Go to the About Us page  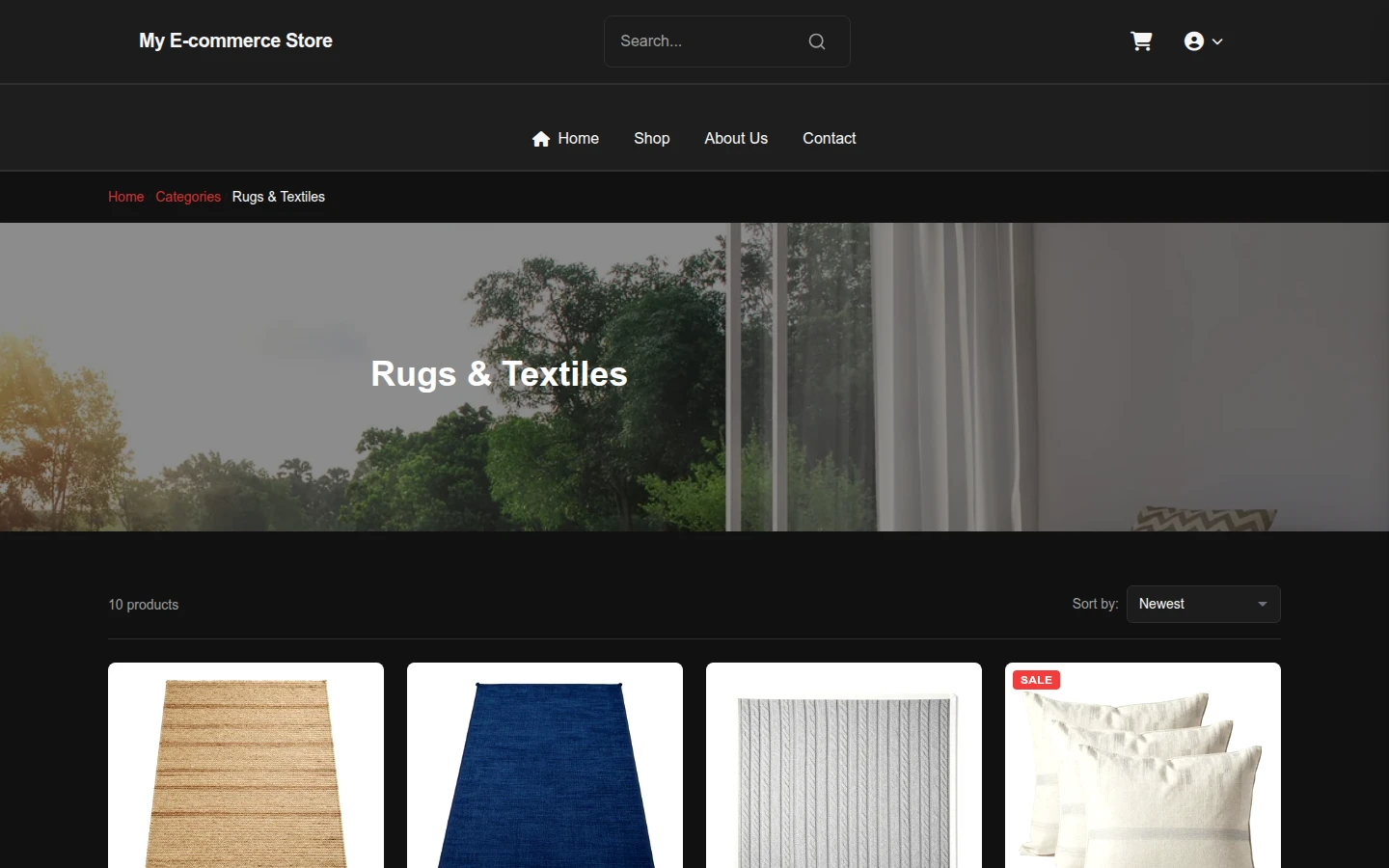[736, 138]
